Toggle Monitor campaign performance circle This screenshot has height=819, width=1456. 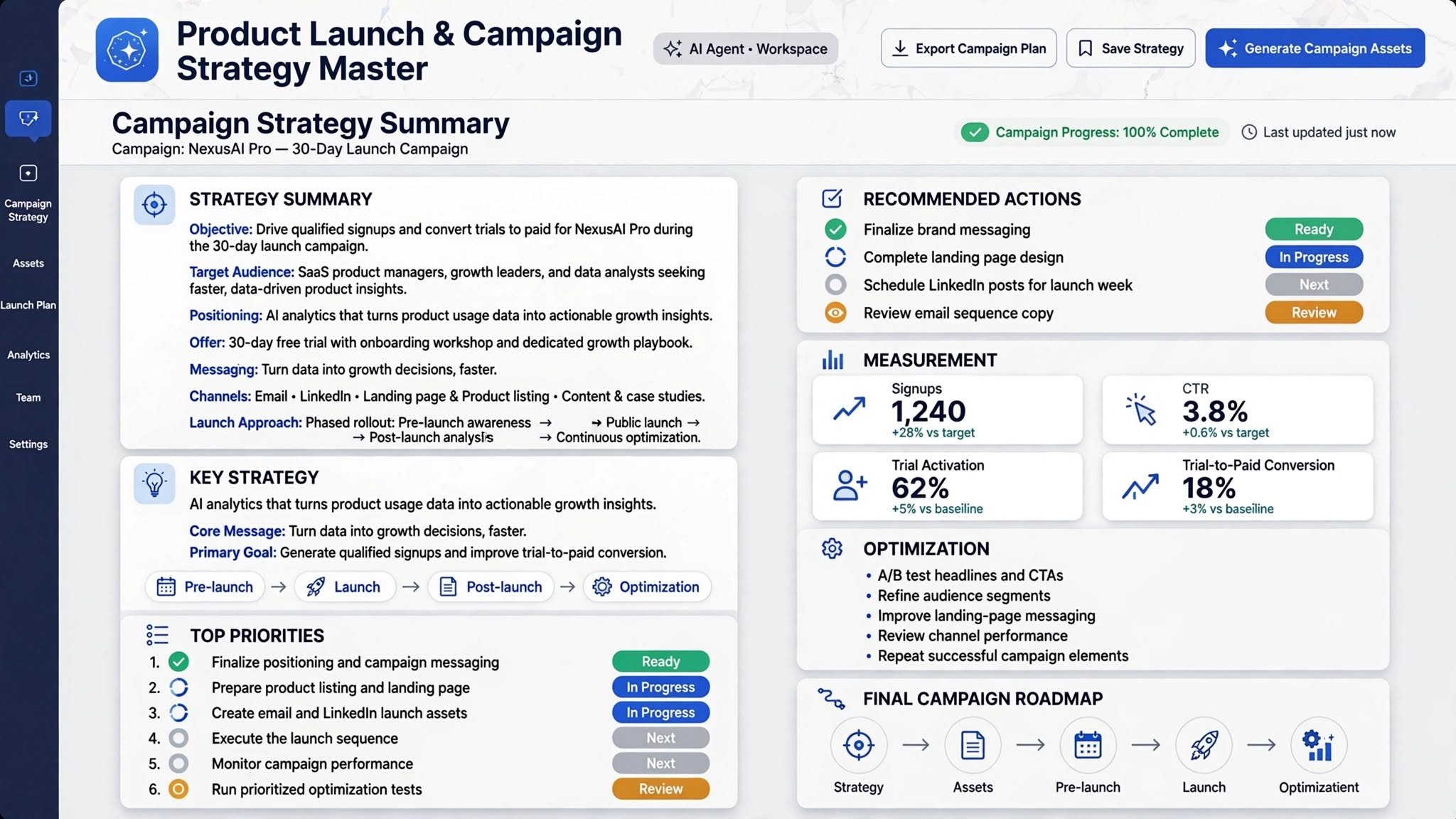(178, 764)
